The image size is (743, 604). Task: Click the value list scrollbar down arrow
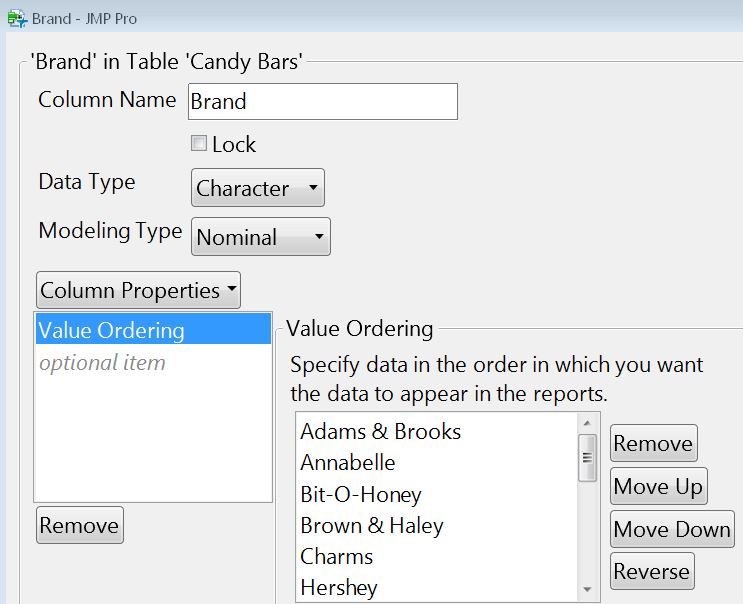587,589
